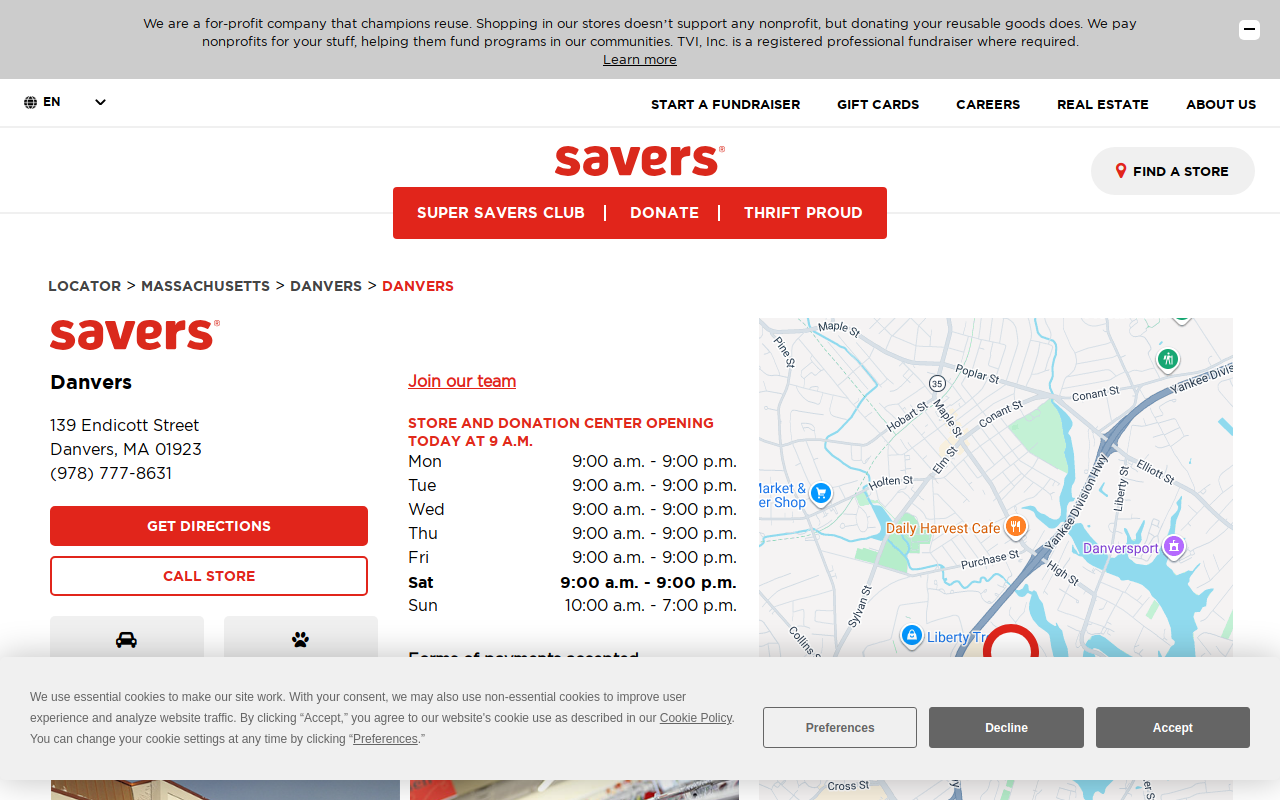The image size is (1280, 800).
Task: Click the Saturday hours row
Action: [x=572, y=582]
